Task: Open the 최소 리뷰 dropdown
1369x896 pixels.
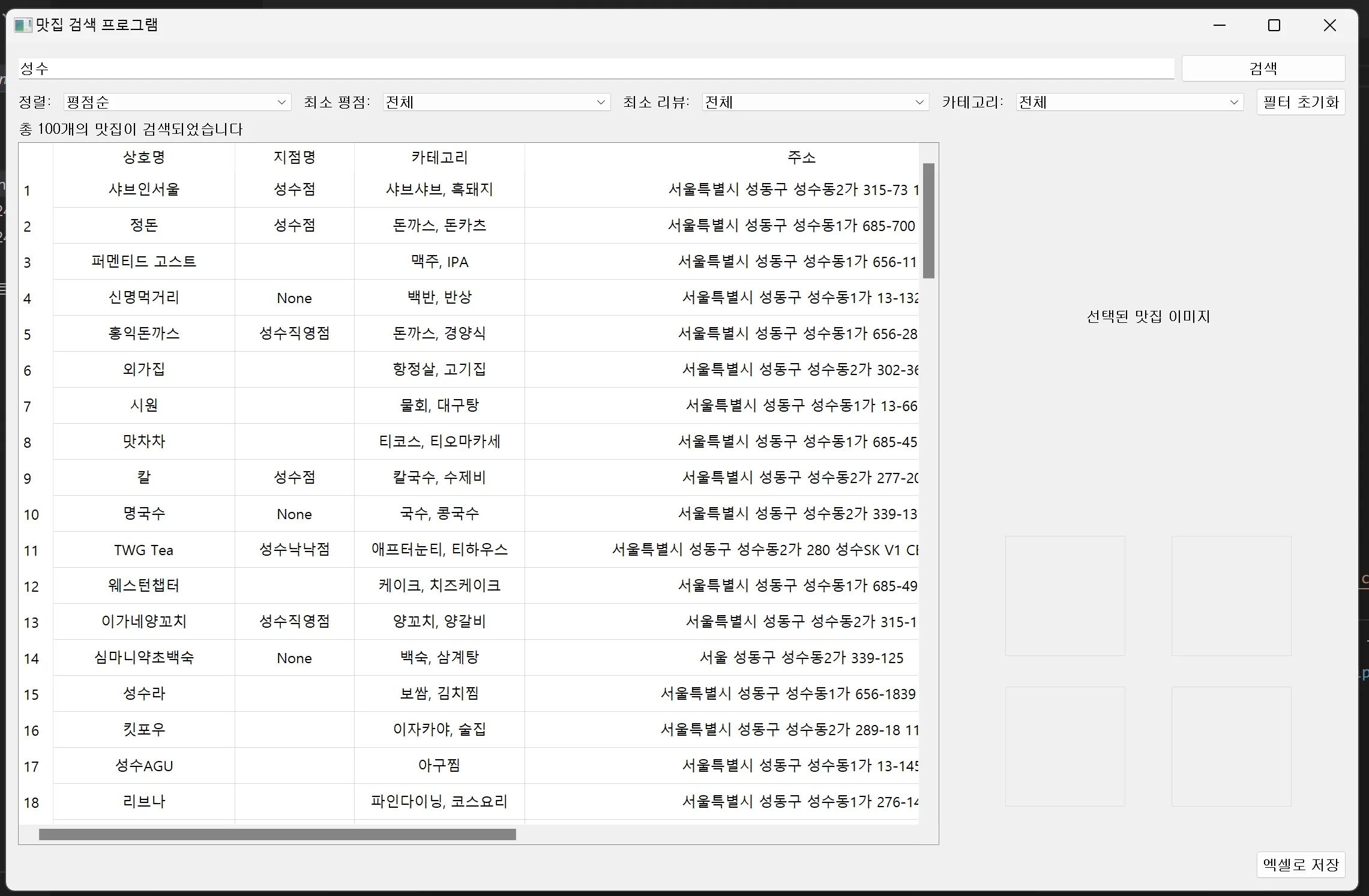Action: 815,102
